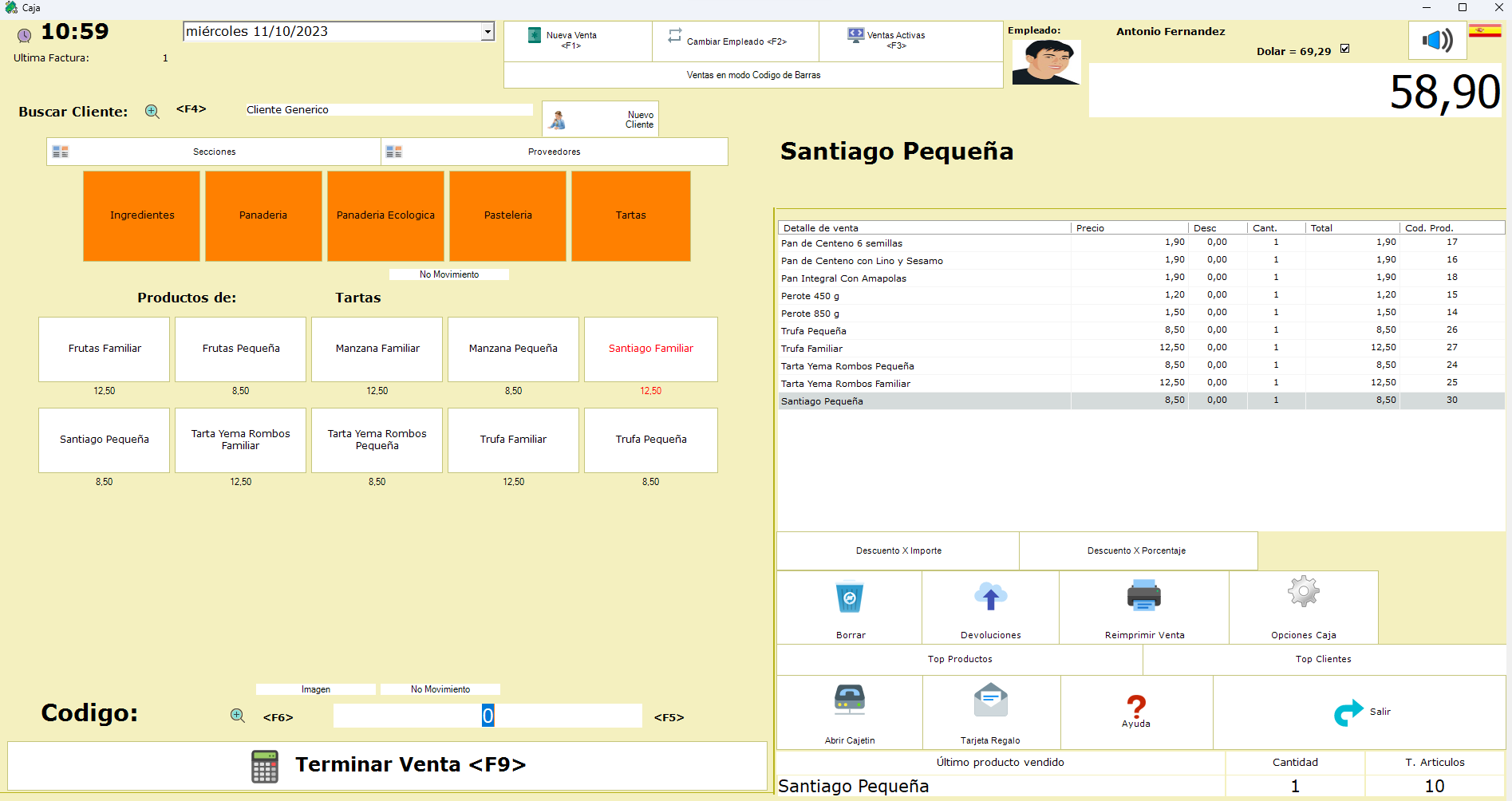Add Manzana Familiar product tile
This screenshot has width=1512, height=801.
377,349
